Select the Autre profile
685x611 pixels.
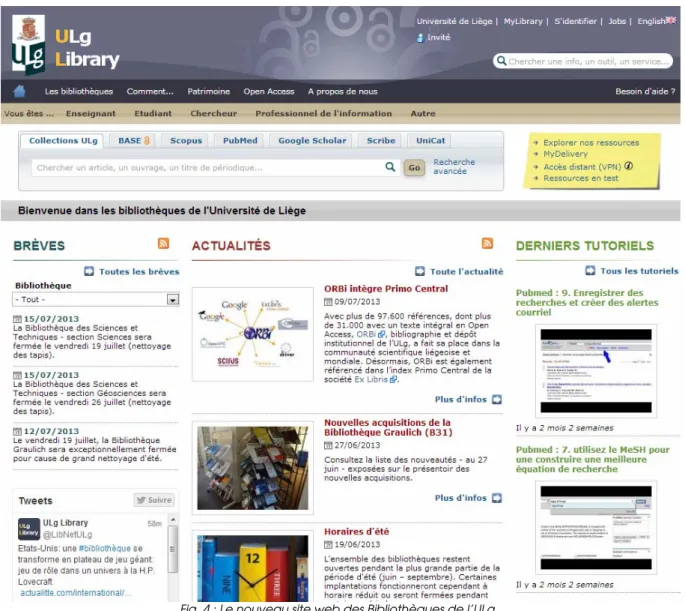click(x=423, y=114)
